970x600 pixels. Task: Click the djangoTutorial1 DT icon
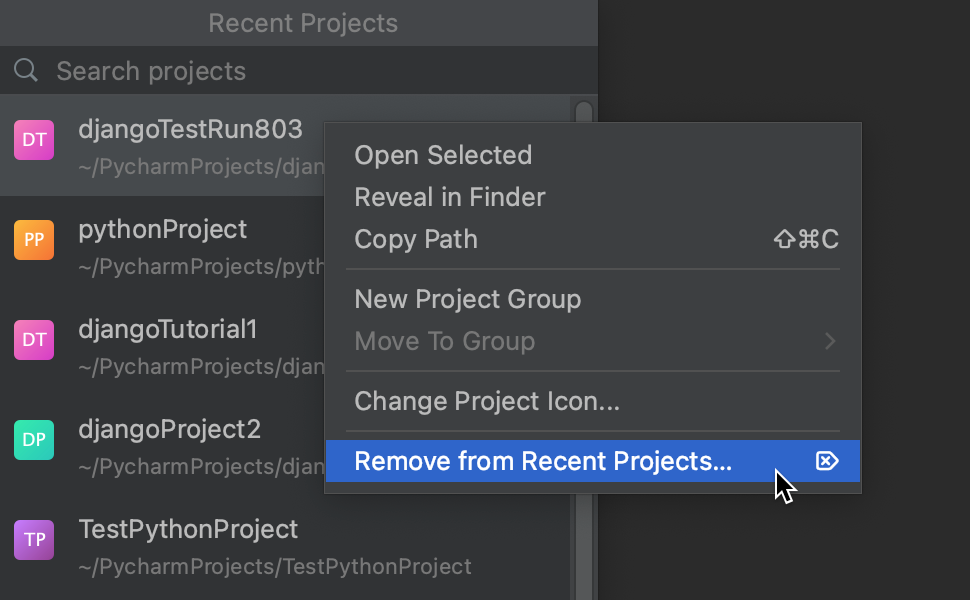(34, 340)
